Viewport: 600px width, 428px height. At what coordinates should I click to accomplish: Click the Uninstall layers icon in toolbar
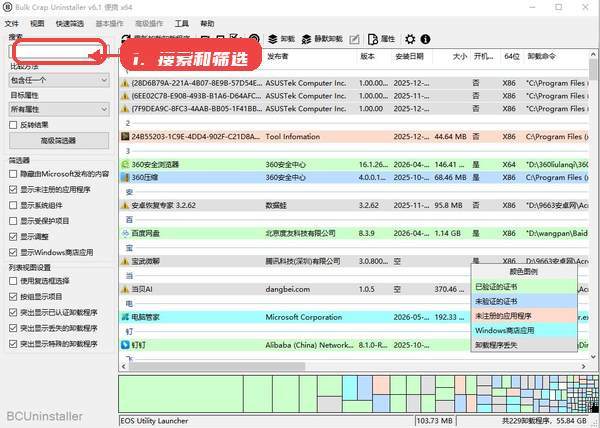272,39
